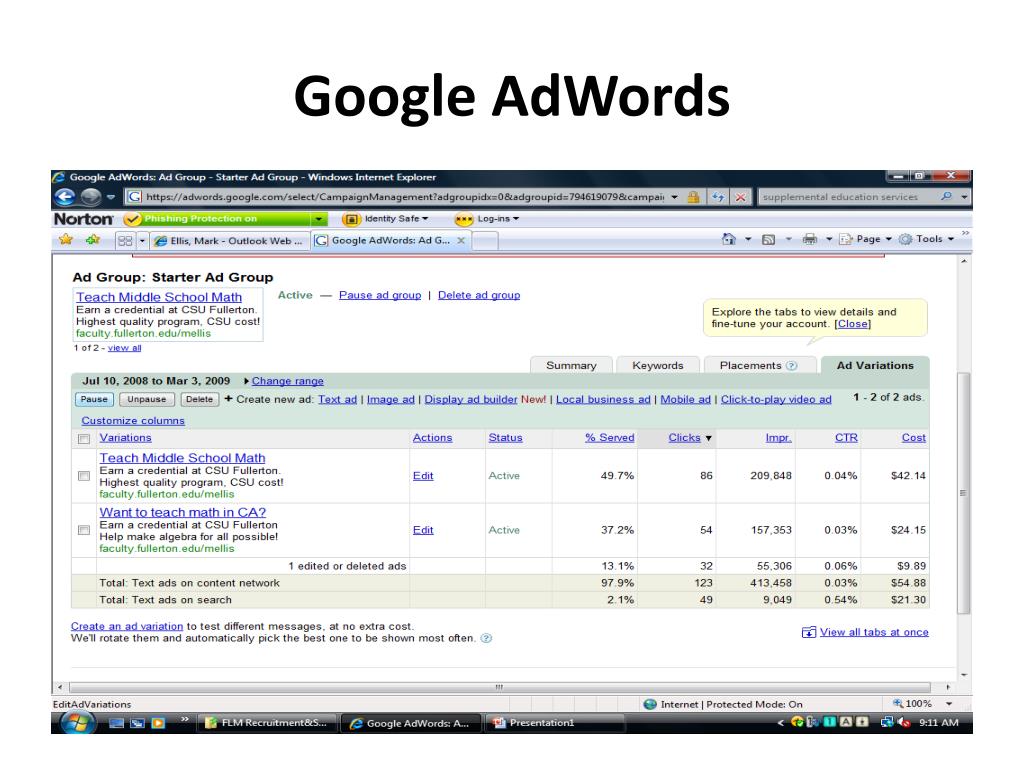Open the search provider dropdown arrow
The height and width of the screenshot is (768, 1024).
[964, 197]
